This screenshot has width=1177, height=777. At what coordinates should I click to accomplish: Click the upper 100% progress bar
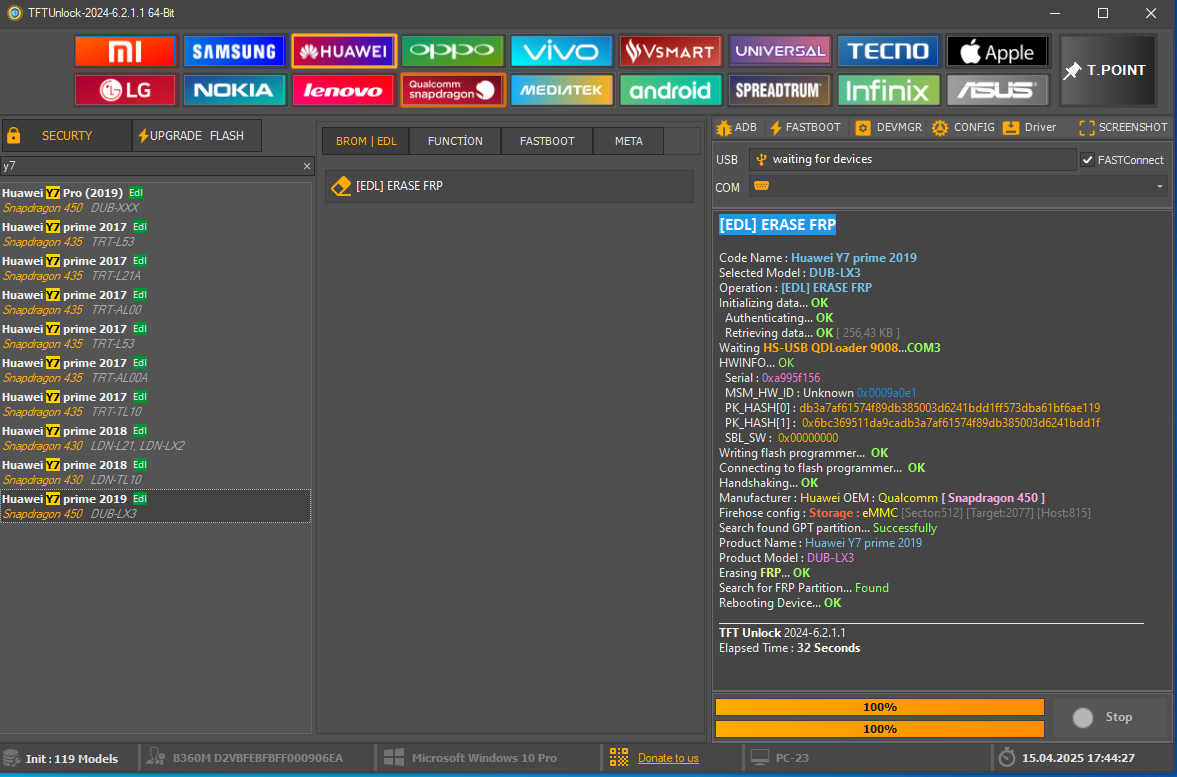tap(880, 707)
